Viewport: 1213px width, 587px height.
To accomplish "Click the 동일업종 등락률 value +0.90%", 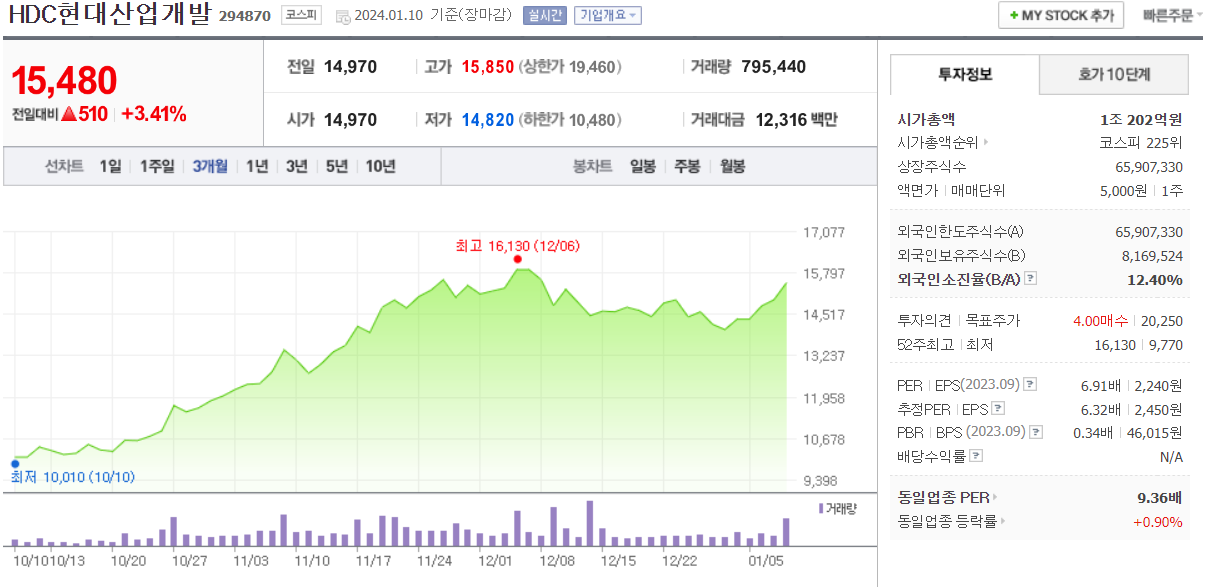I will 1158,521.
